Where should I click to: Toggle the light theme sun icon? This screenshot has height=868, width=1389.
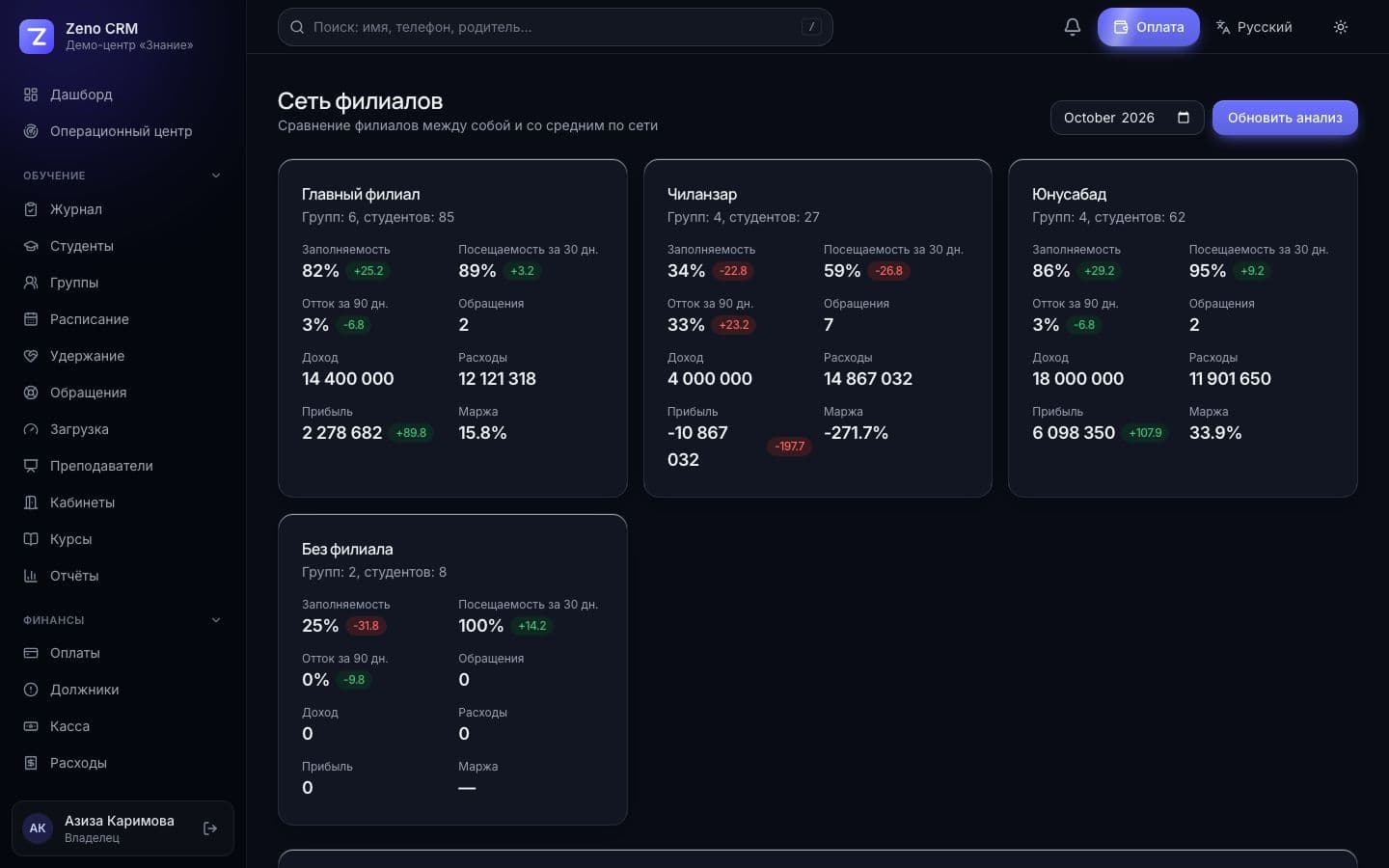tap(1341, 27)
